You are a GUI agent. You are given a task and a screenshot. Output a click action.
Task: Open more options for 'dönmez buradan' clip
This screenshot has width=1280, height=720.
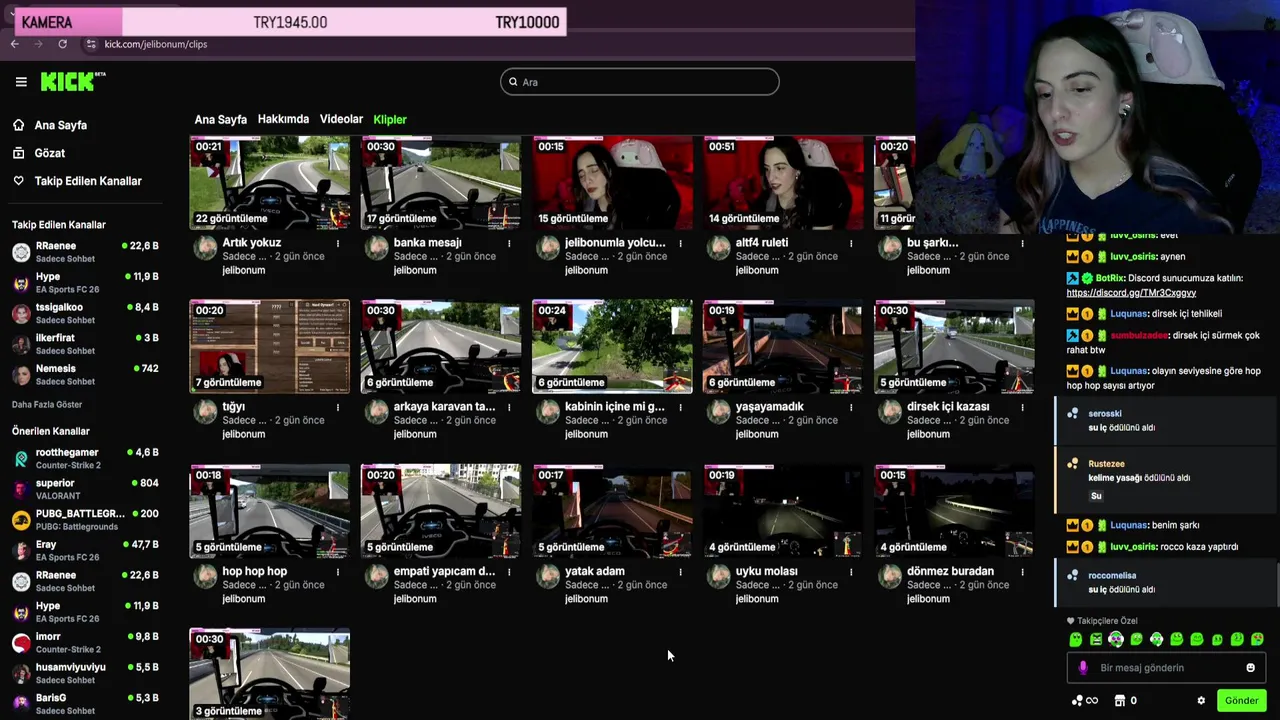[x=1022, y=572]
